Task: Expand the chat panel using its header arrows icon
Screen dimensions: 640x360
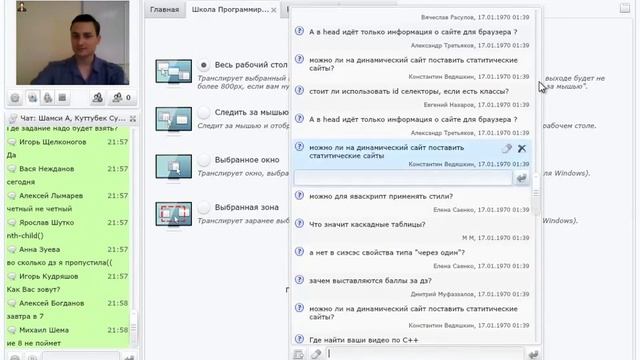Action: coord(133,118)
